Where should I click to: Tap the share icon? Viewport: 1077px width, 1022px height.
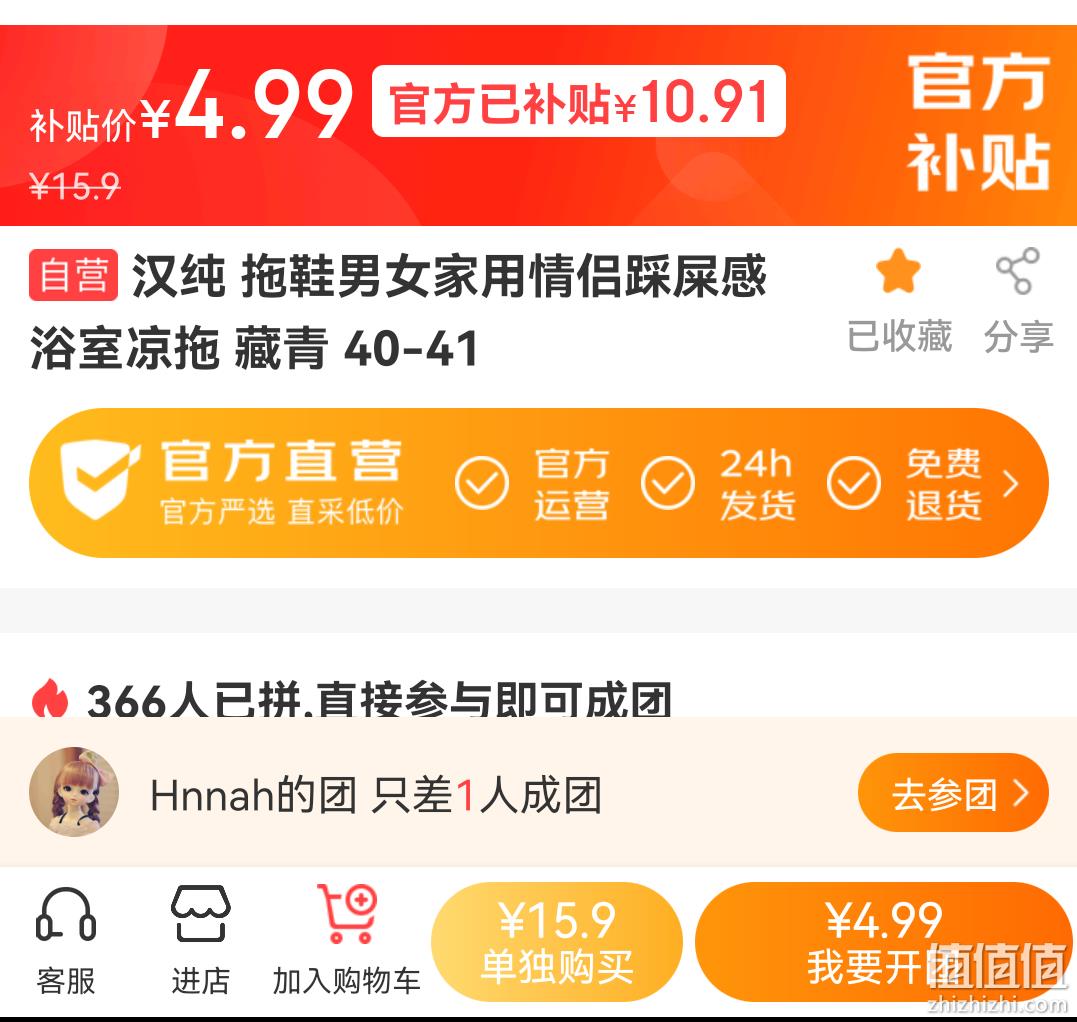point(1018,271)
